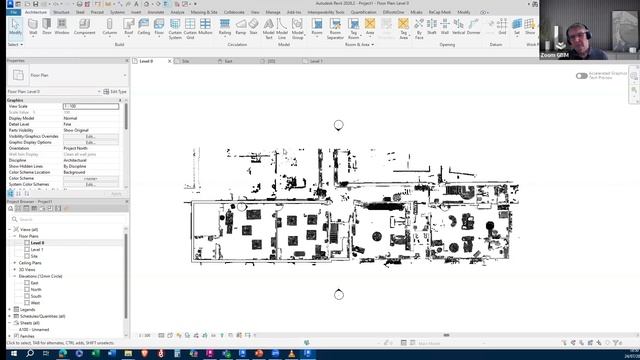This screenshot has width=640, height=360.
Task: Expand the Legends tree node
Action: 10,310
